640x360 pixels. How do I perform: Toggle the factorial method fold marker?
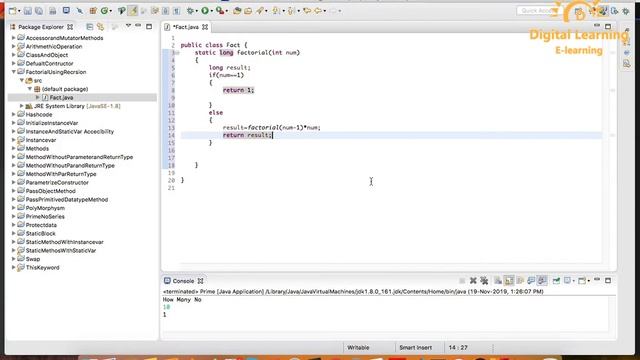[x=177, y=53]
